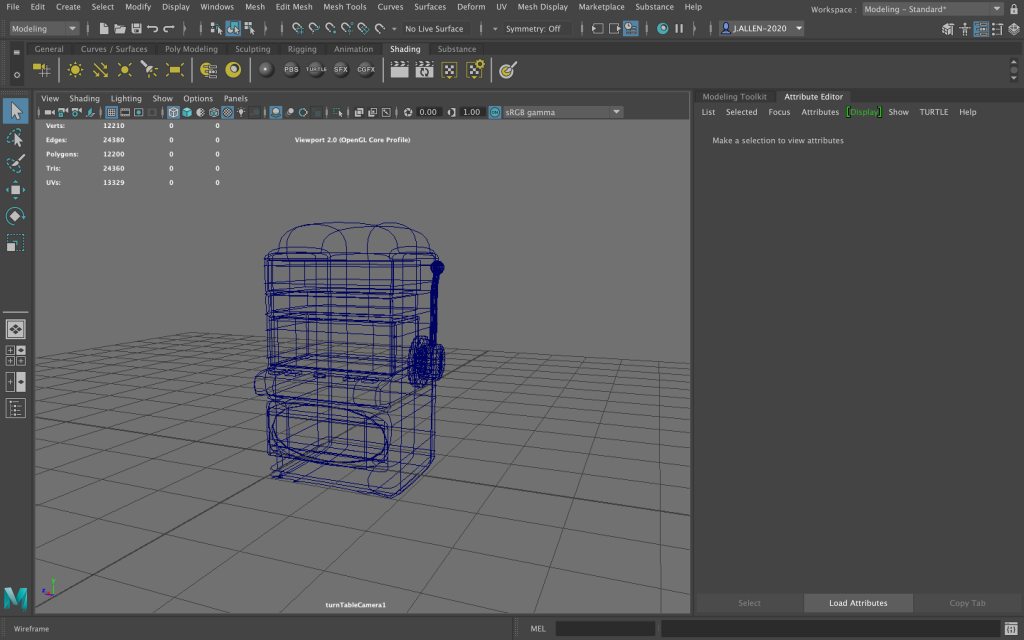1024x640 pixels.
Task: Open the Outliner from the left sidebar
Action: pyautogui.click(x=16, y=408)
